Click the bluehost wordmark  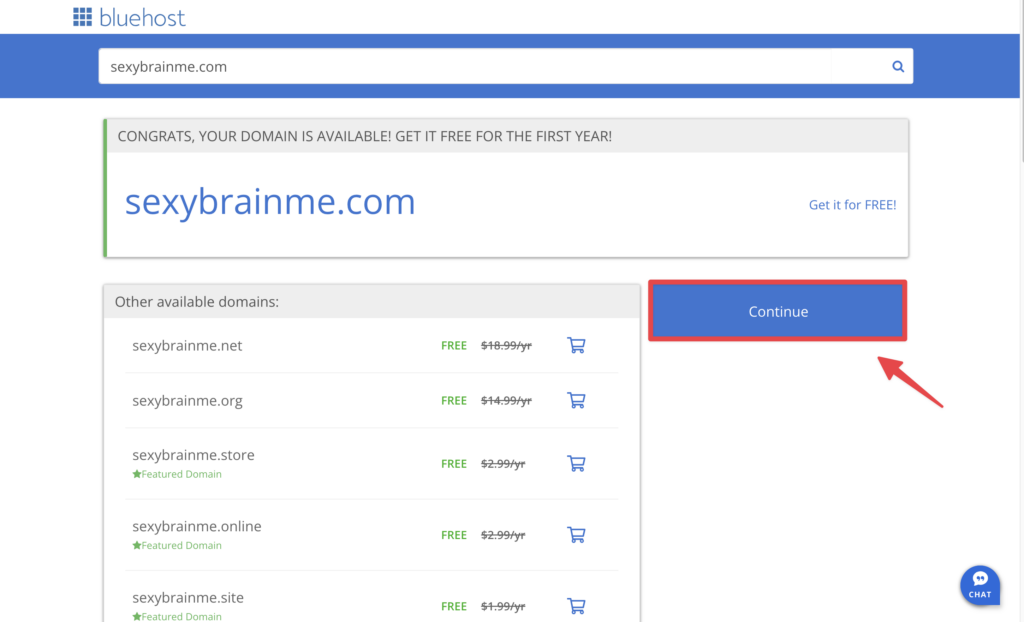[x=142, y=18]
